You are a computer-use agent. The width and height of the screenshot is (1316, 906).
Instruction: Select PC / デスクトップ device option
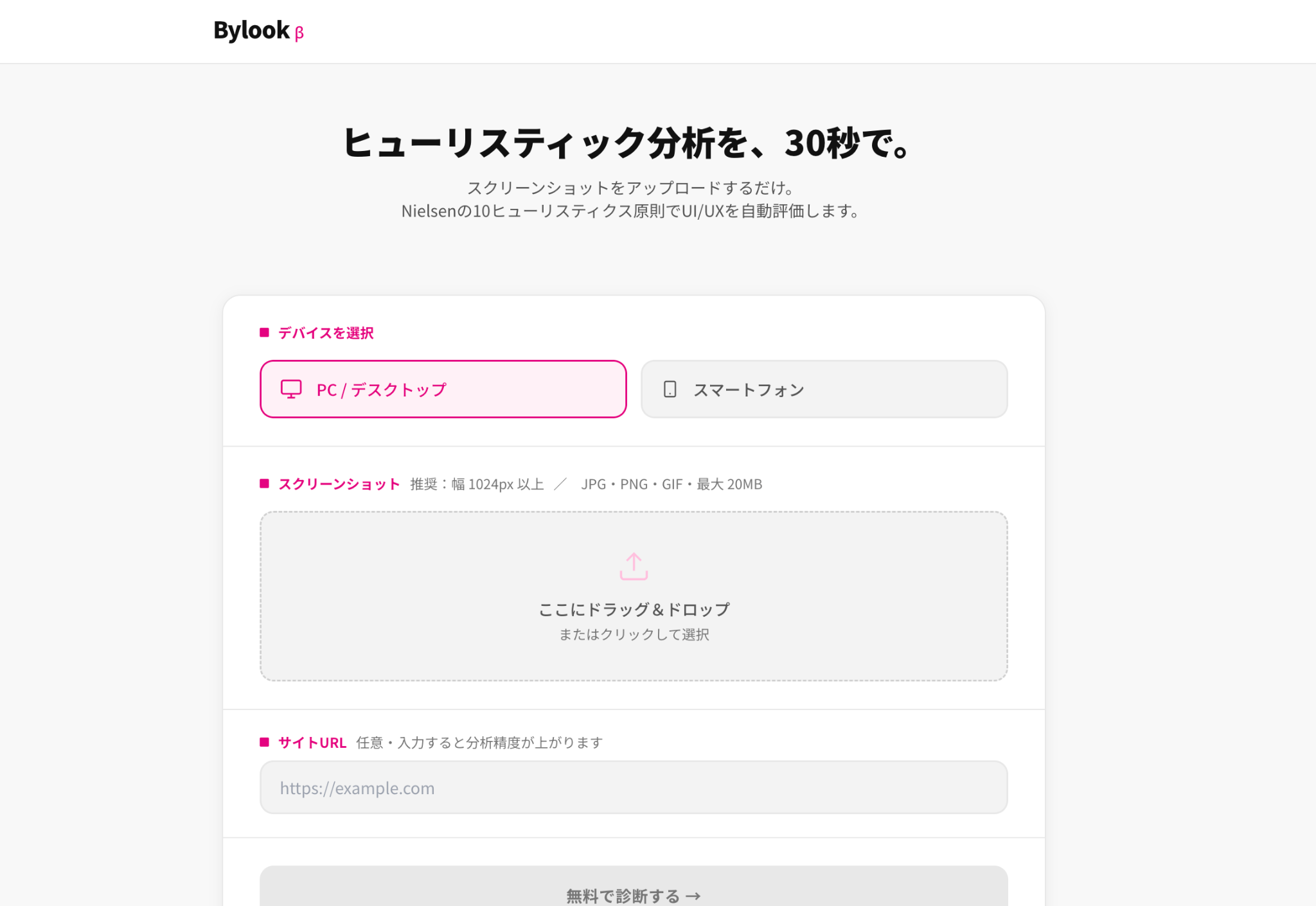(x=443, y=389)
